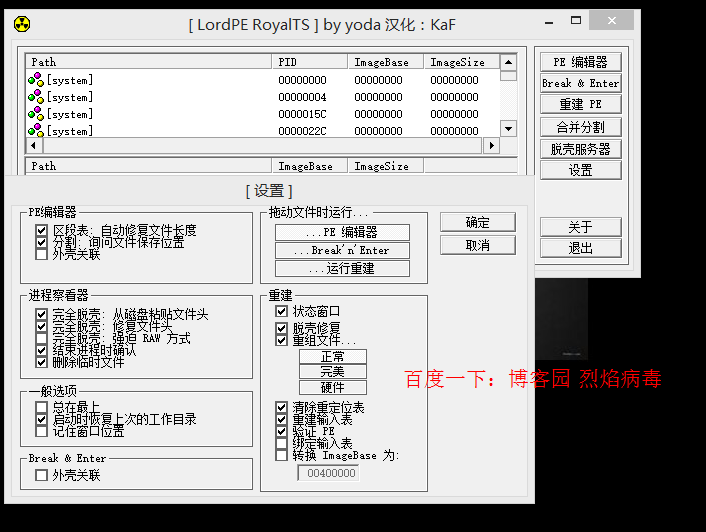Click the 重建 PE button
Image resolution: width=706 pixels, height=532 pixels.
(x=580, y=104)
